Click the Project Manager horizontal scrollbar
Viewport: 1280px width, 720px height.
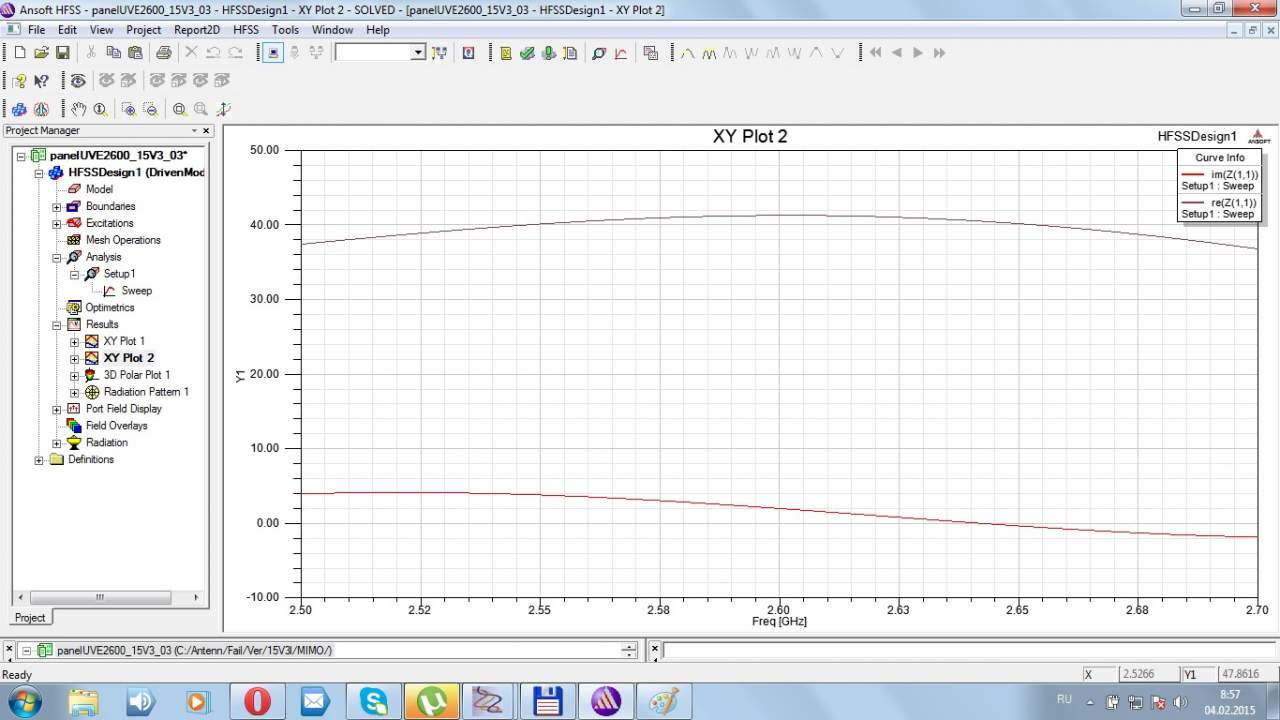click(x=100, y=597)
